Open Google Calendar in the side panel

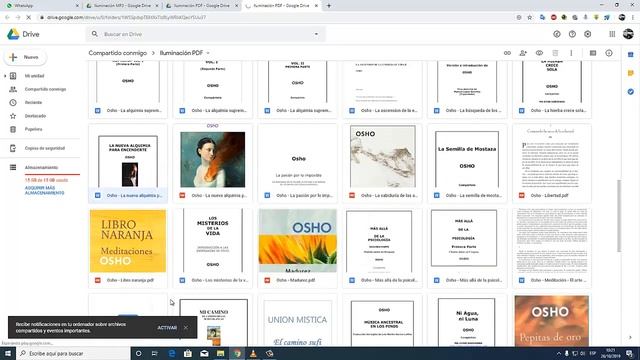click(x=631, y=55)
